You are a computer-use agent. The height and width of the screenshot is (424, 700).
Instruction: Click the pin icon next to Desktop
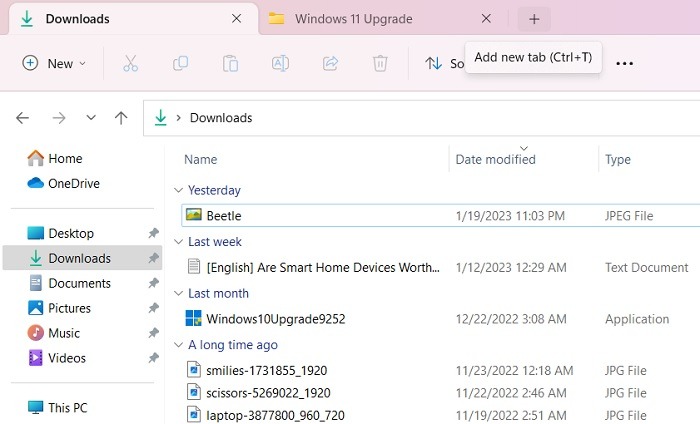154,233
